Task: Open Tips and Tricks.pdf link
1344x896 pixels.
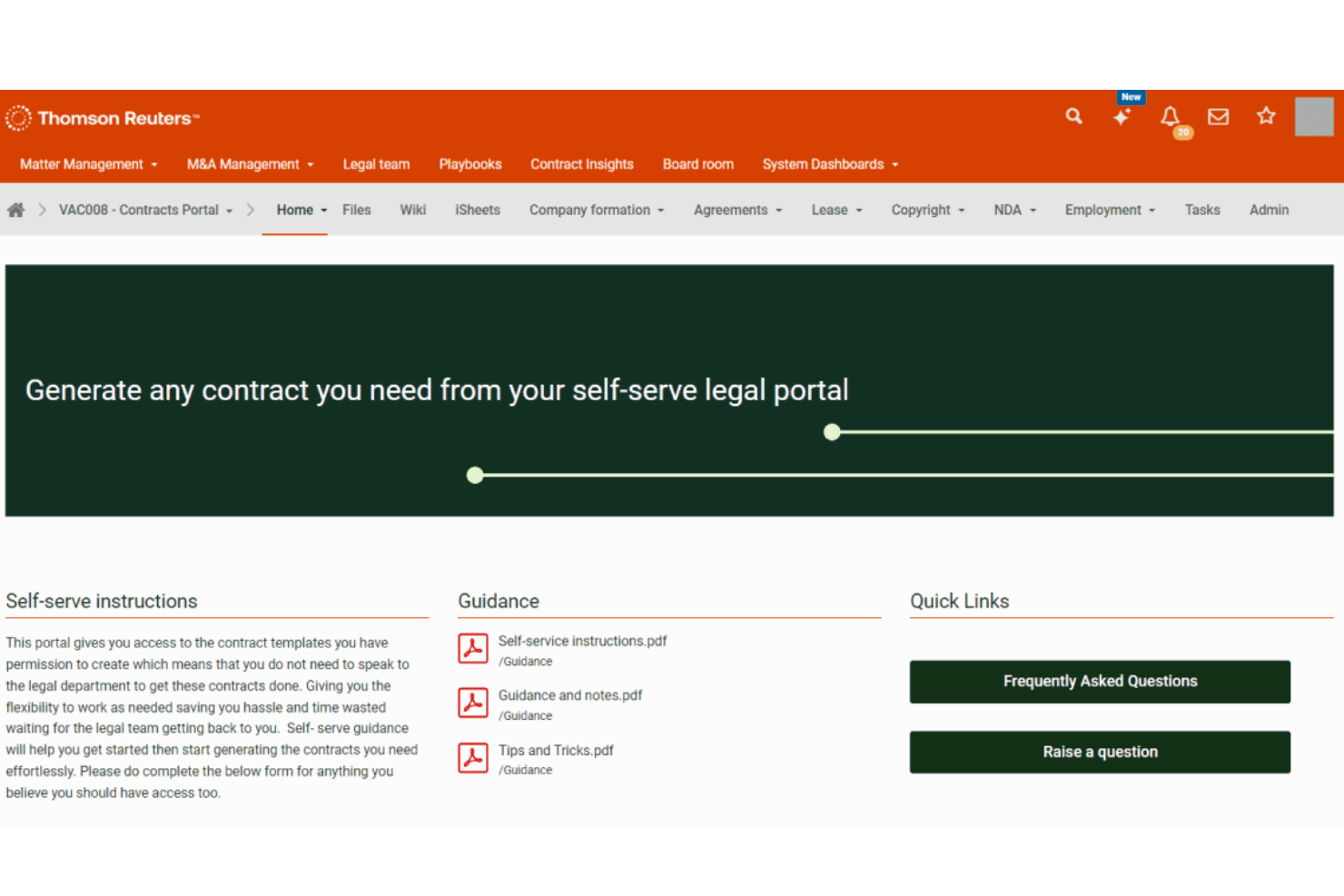Action: (556, 751)
